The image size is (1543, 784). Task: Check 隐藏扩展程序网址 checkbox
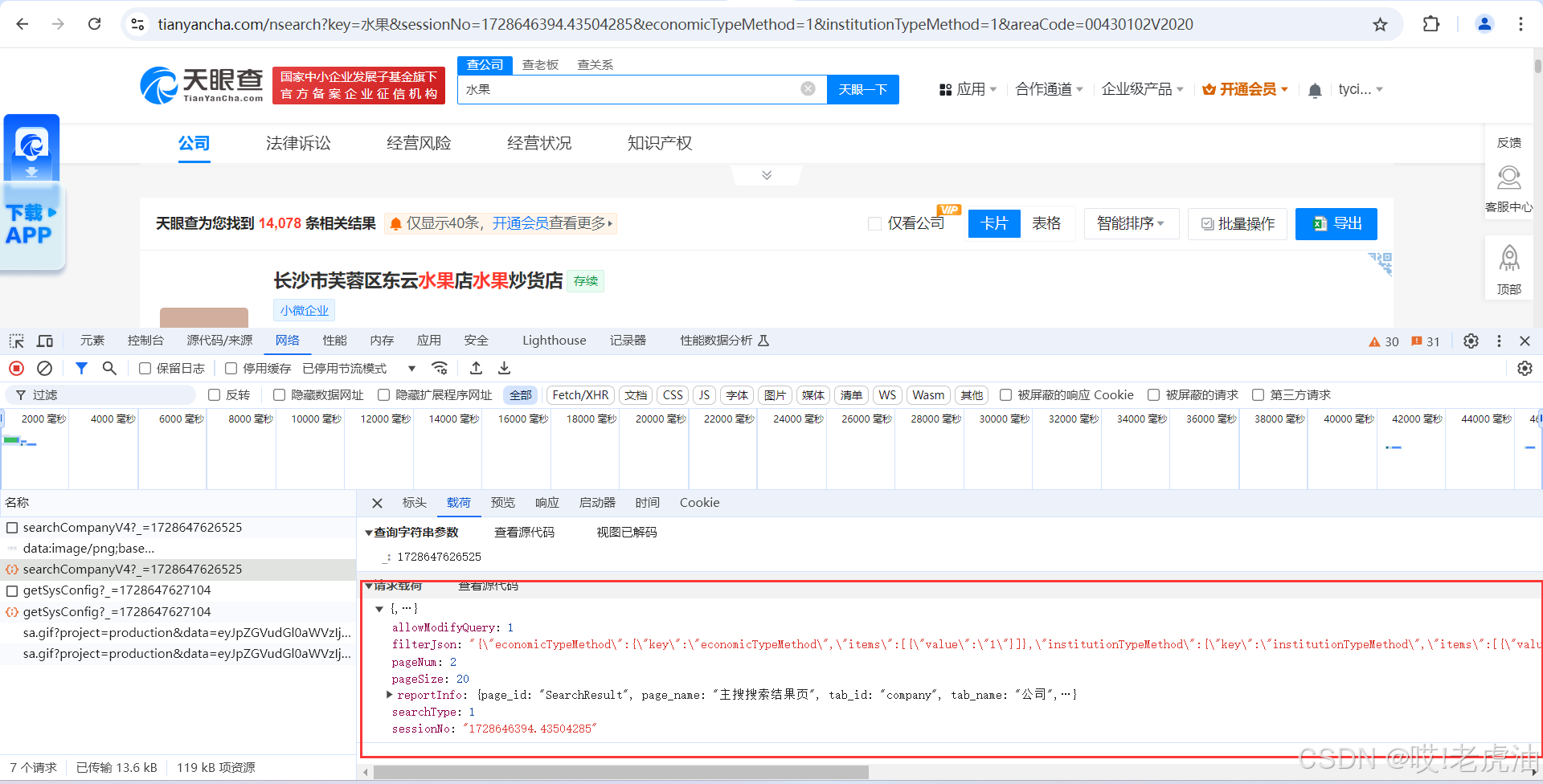(x=383, y=394)
